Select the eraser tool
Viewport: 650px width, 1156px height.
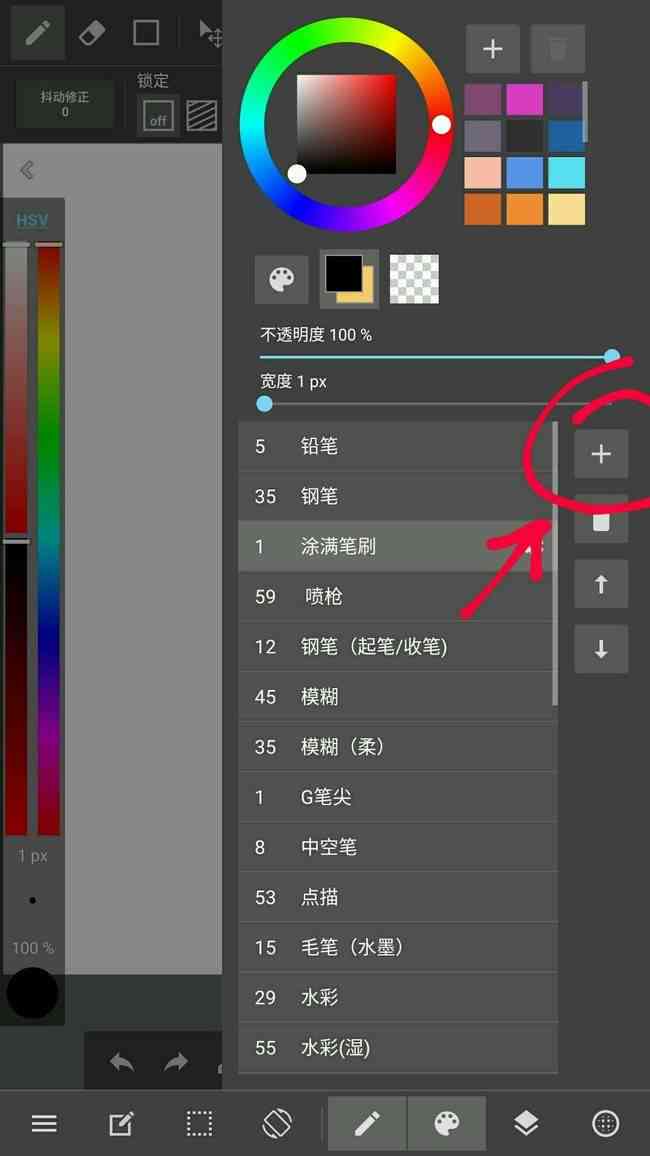(x=91, y=33)
